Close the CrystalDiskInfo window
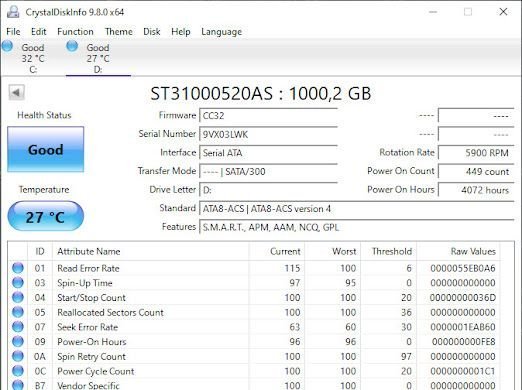 click(503, 12)
